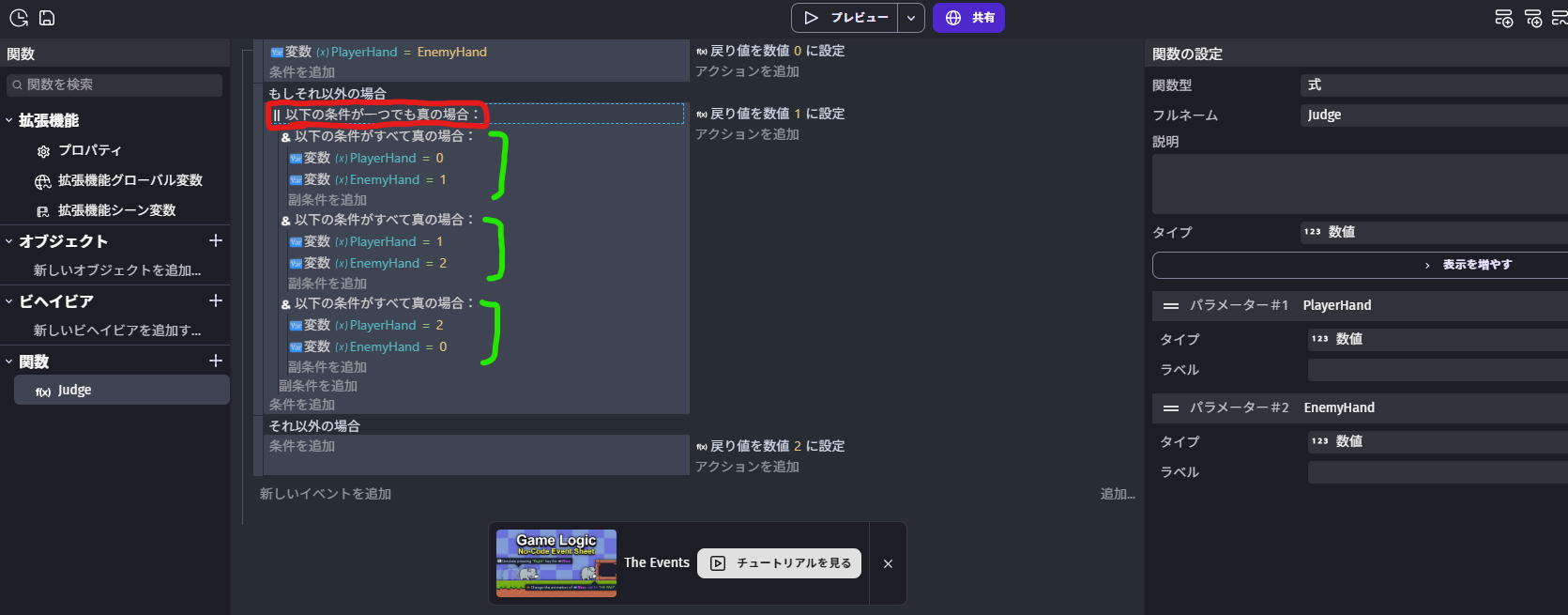Click the add sub-event toolbar icon

[1533, 18]
